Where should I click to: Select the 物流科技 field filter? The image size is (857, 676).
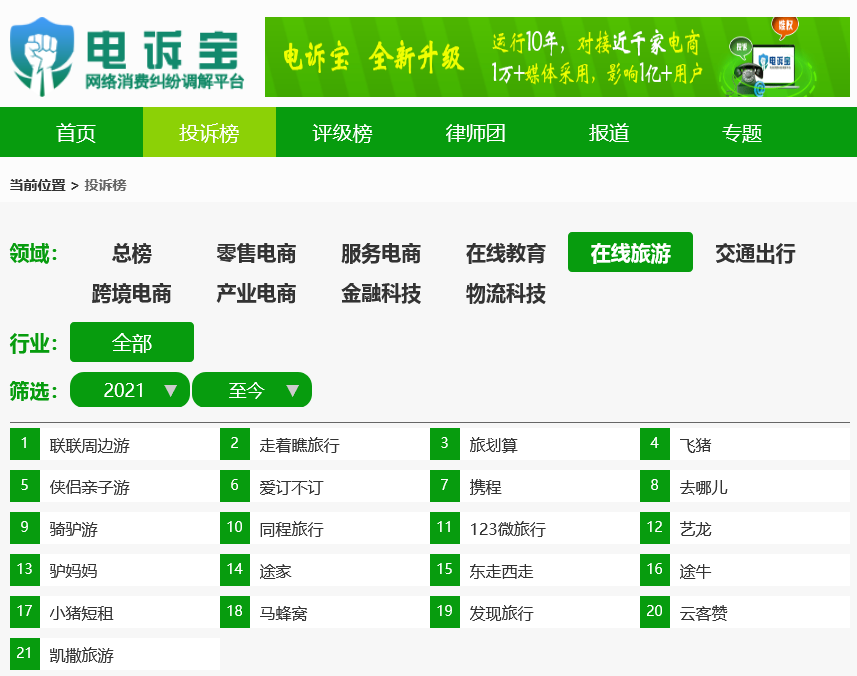pyautogui.click(x=506, y=293)
